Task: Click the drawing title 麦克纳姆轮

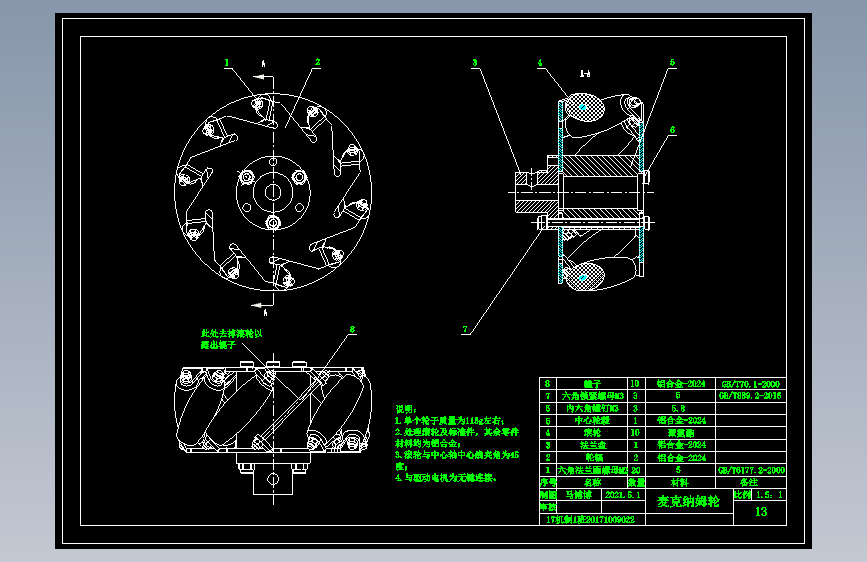Action: (688, 502)
